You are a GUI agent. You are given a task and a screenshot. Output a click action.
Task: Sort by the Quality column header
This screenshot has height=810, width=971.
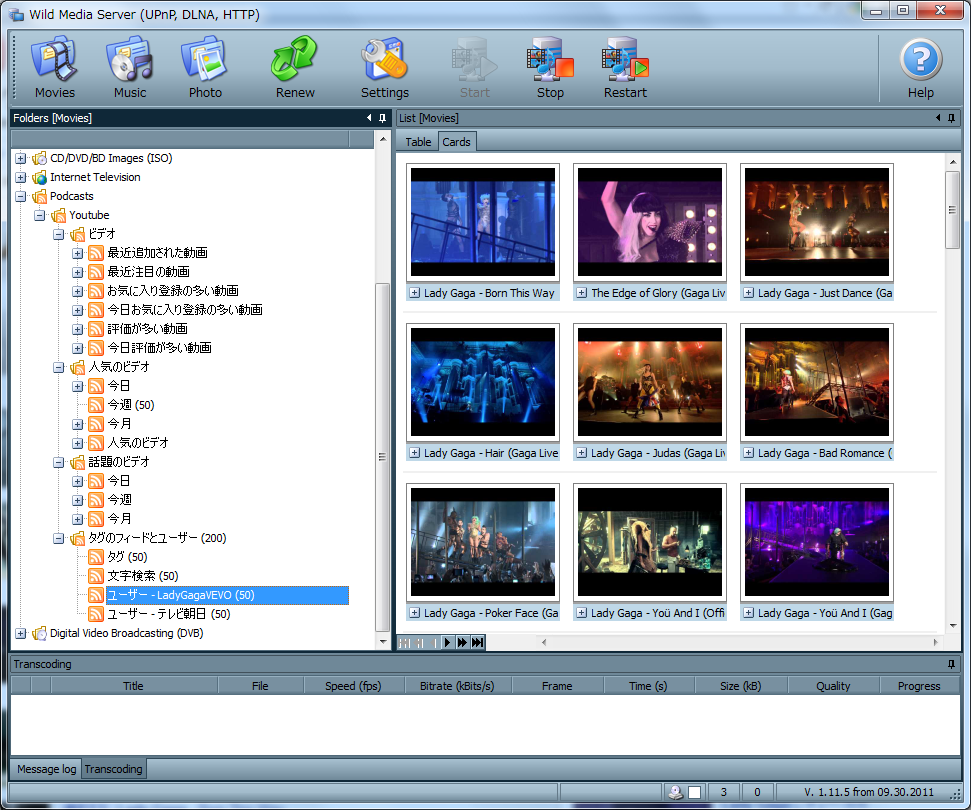833,686
